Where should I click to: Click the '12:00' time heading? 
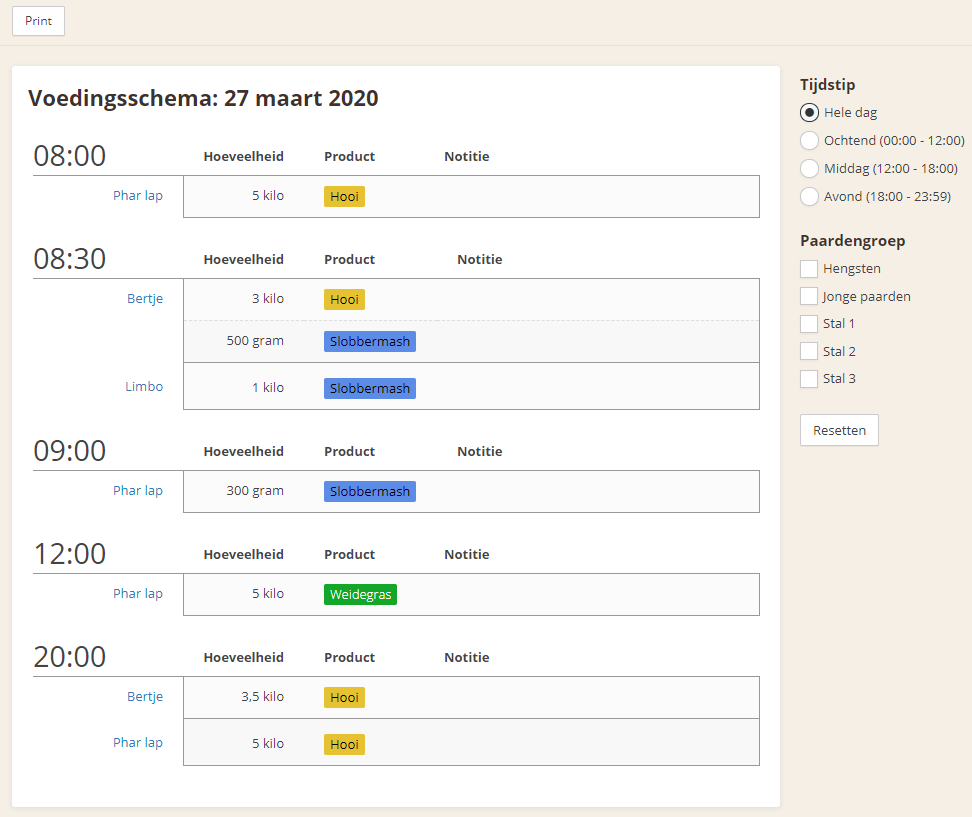69,554
